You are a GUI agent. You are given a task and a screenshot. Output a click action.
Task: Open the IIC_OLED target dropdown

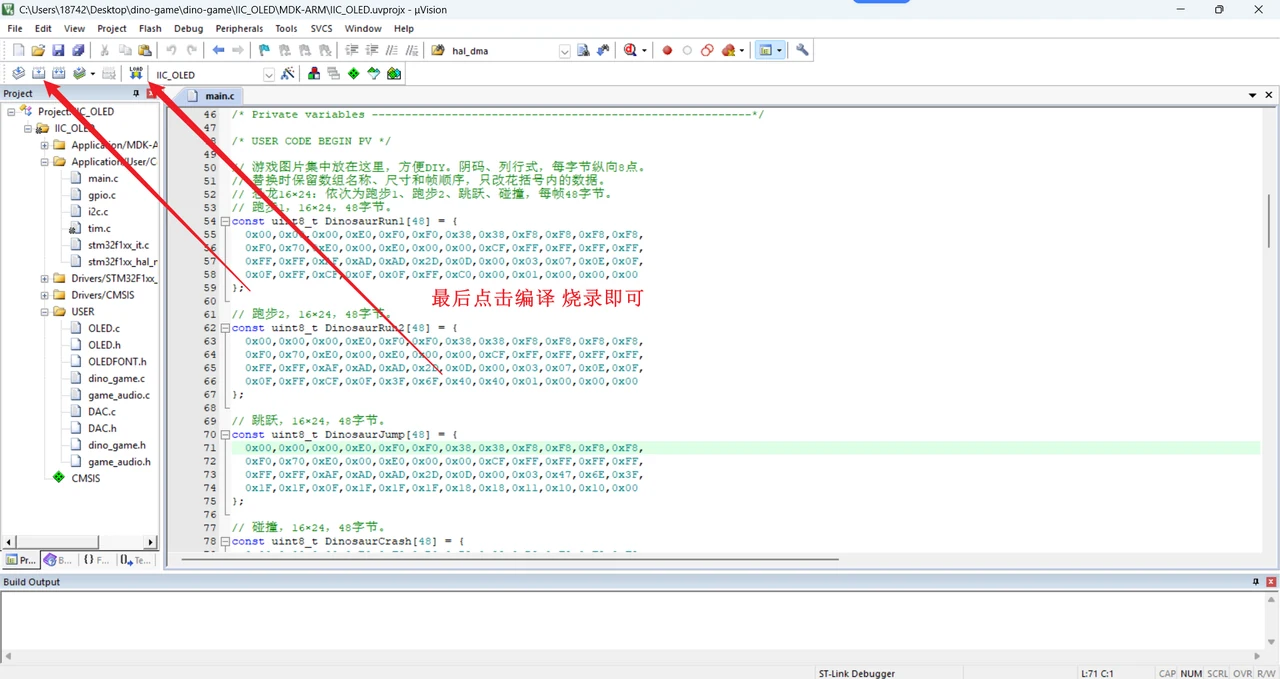coord(269,75)
